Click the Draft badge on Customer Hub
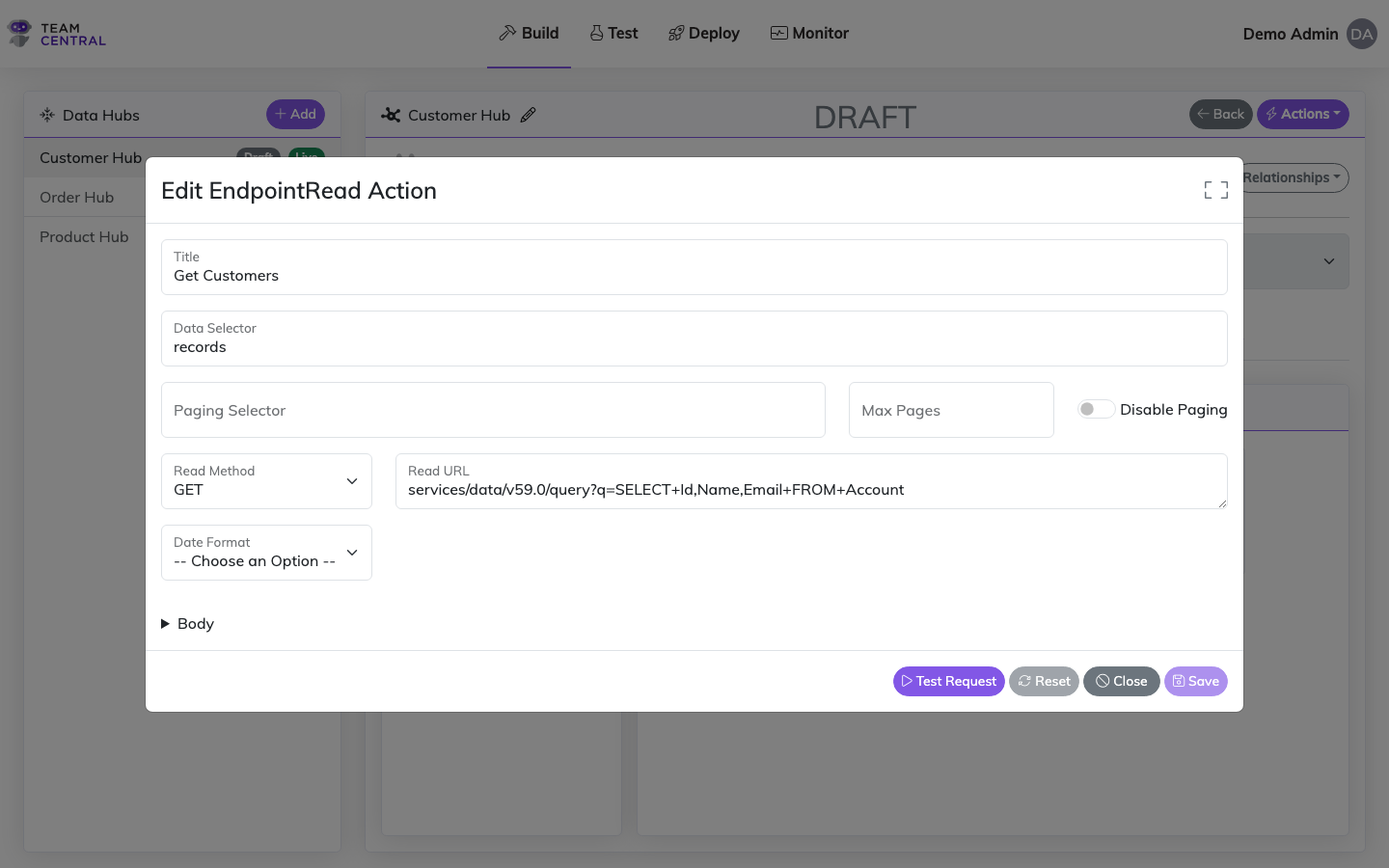 click(257, 156)
